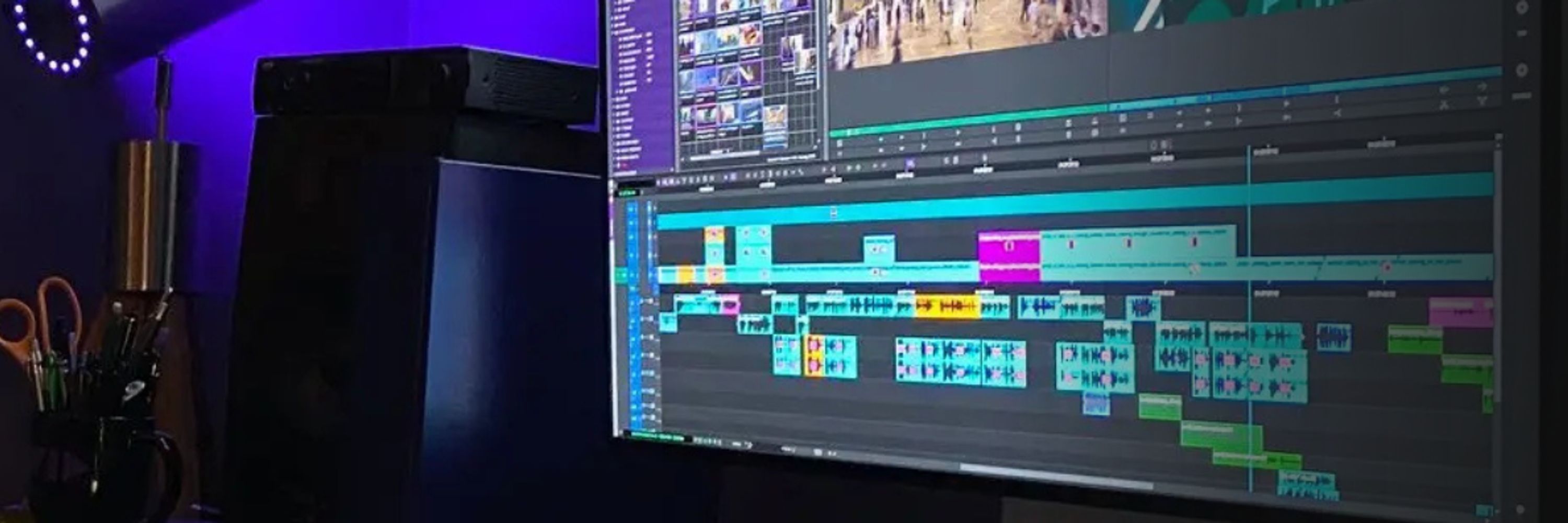Select the small yellow clip on the lowest video track

[x=686, y=275]
